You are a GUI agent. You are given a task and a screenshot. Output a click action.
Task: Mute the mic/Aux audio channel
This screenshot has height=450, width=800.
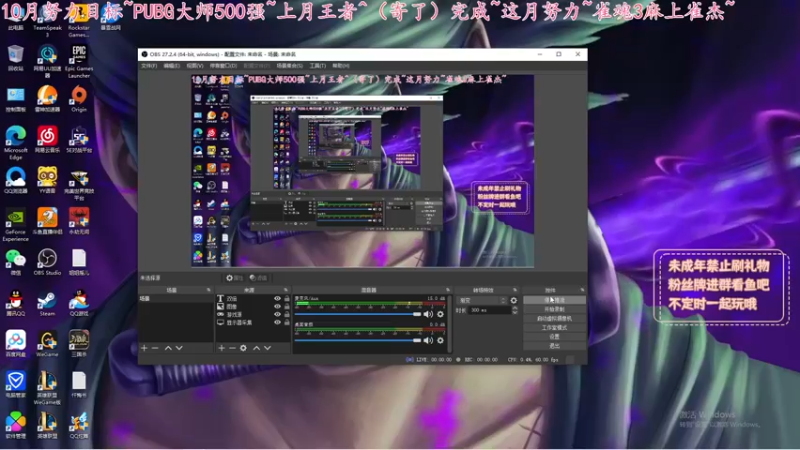pyautogui.click(x=428, y=314)
